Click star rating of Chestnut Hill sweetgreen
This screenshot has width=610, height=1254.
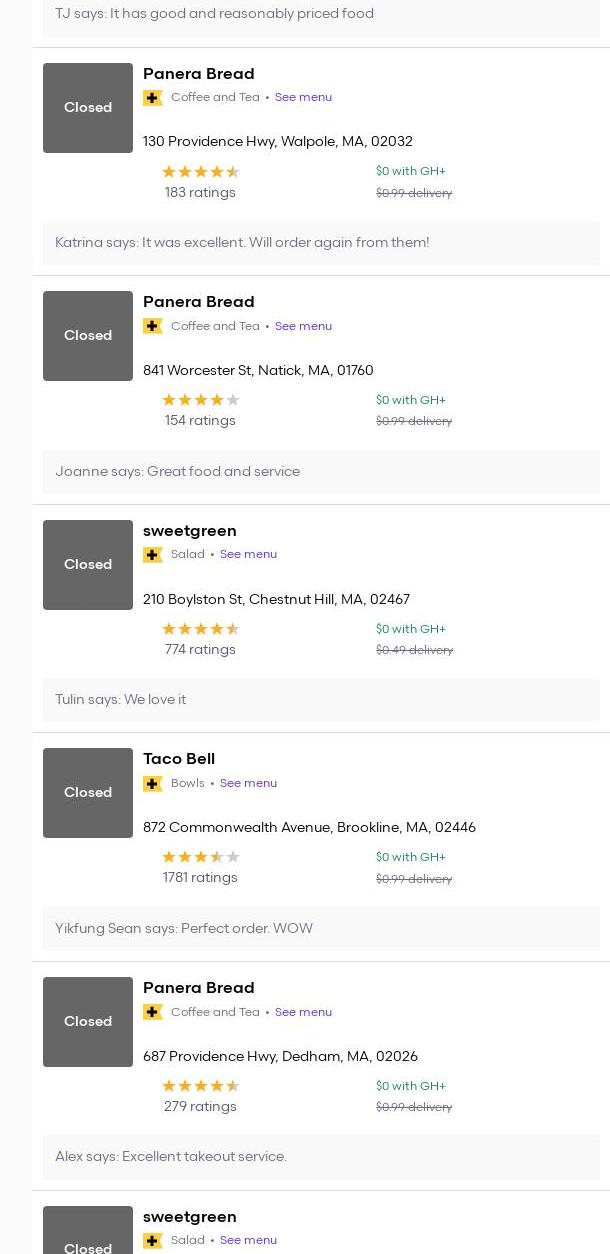coord(200,629)
